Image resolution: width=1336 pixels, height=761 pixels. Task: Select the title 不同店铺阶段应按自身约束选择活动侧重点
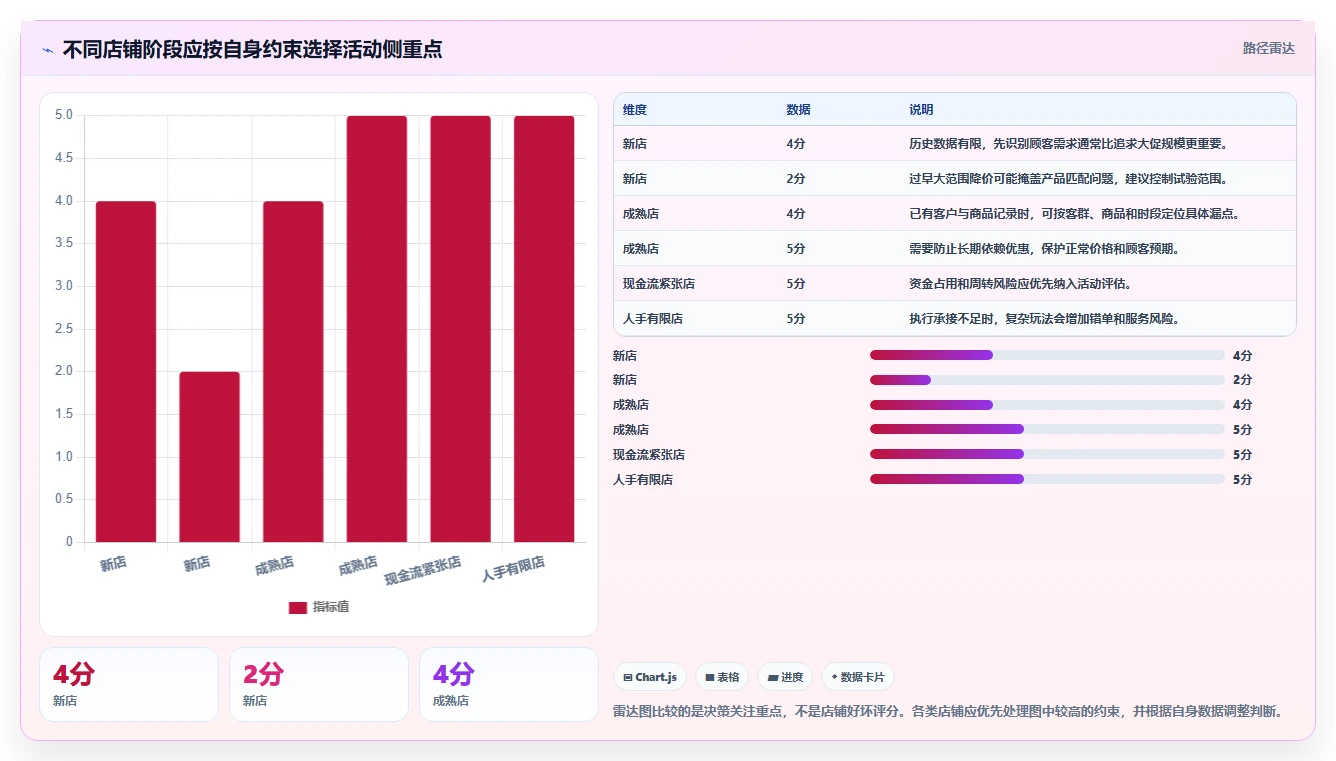pyautogui.click(x=252, y=49)
